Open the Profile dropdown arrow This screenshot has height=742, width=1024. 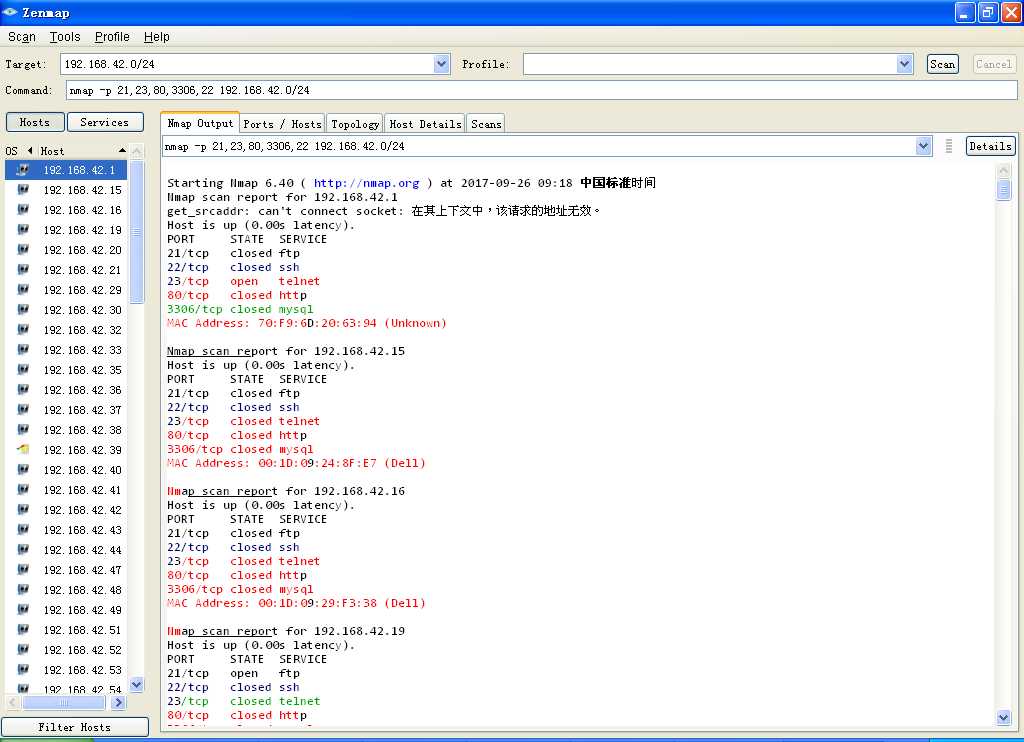point(904,64)
